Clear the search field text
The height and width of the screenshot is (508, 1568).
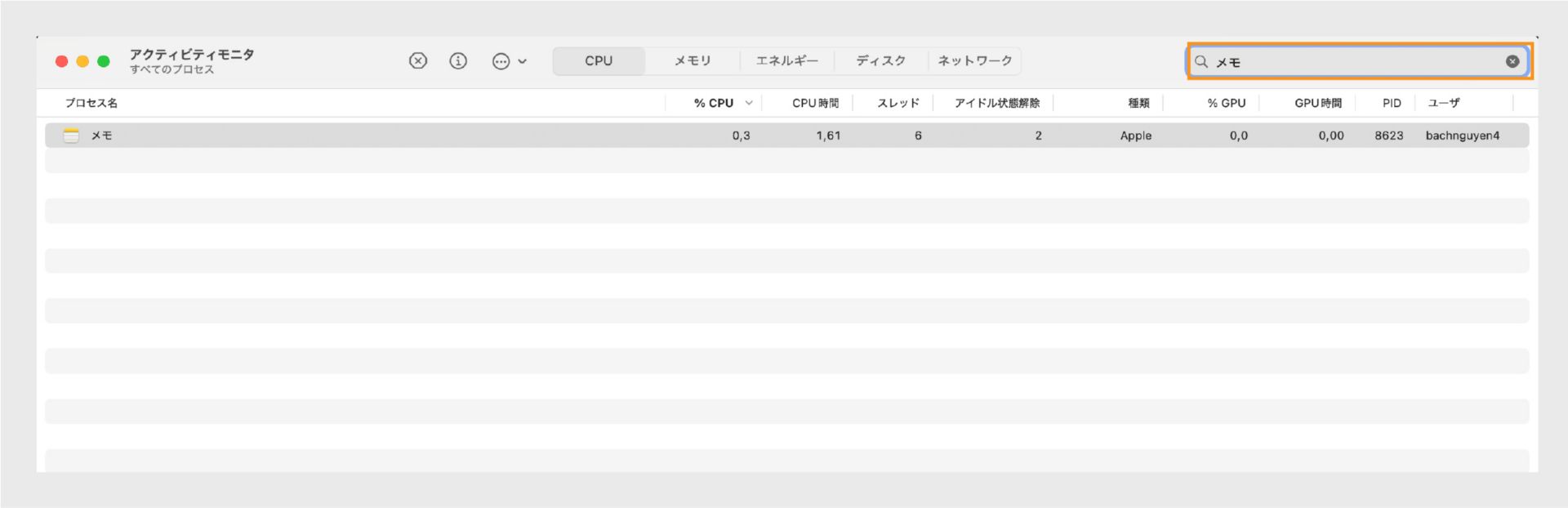(1512, 61)
